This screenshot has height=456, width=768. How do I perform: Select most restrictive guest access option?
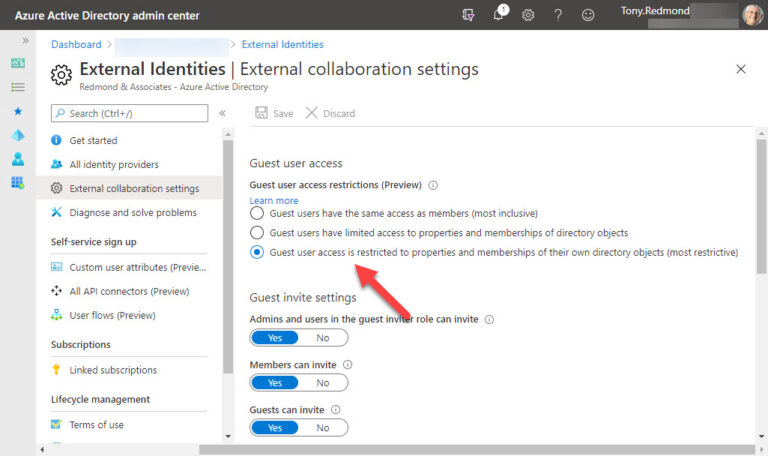pos(257,252)
